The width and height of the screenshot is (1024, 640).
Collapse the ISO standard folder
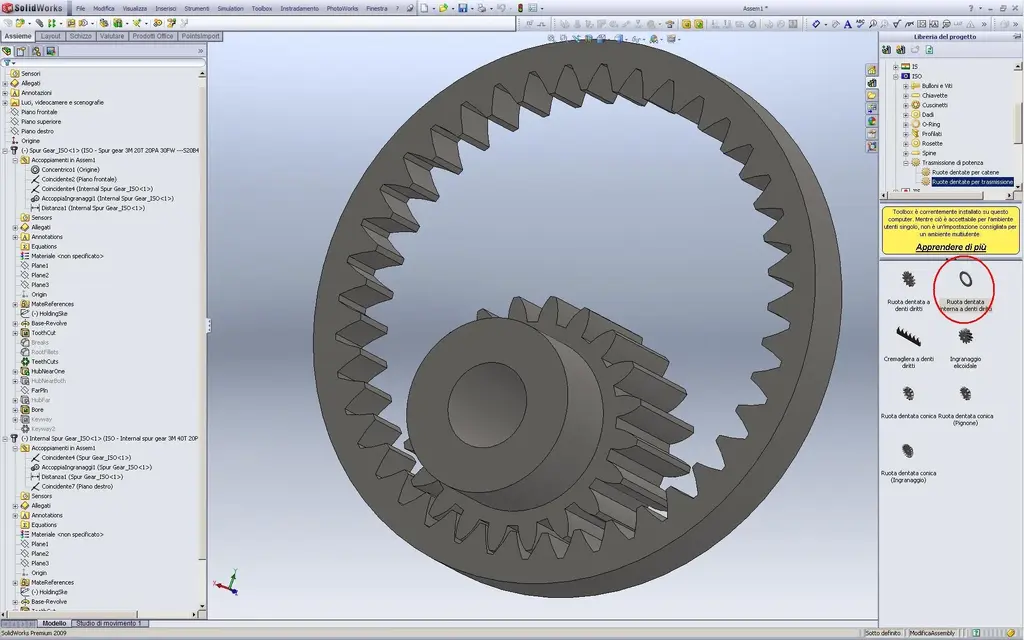coord(895,76)
